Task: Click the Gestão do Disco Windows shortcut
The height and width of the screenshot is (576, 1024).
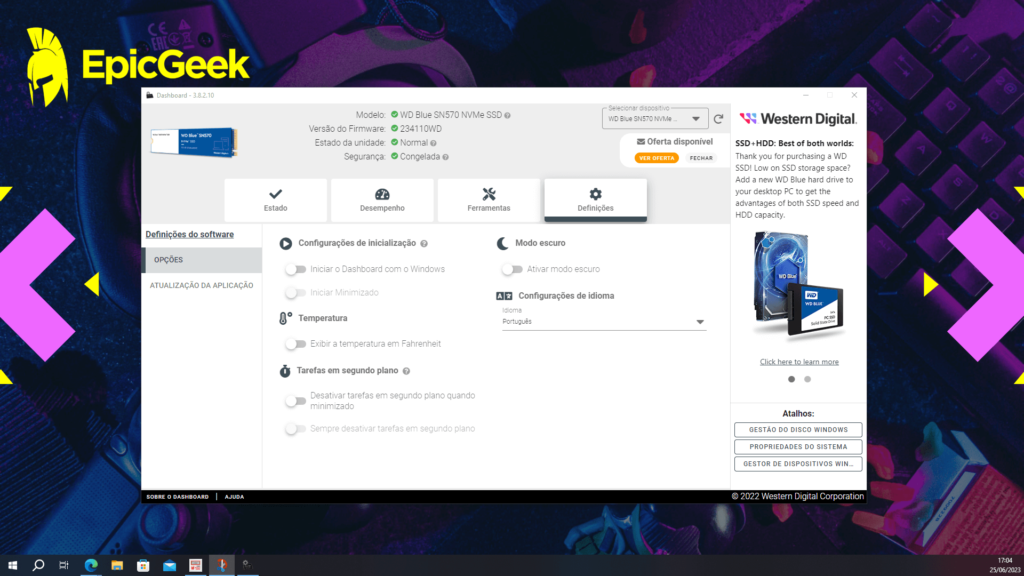Action: click(x=797, y=430)
